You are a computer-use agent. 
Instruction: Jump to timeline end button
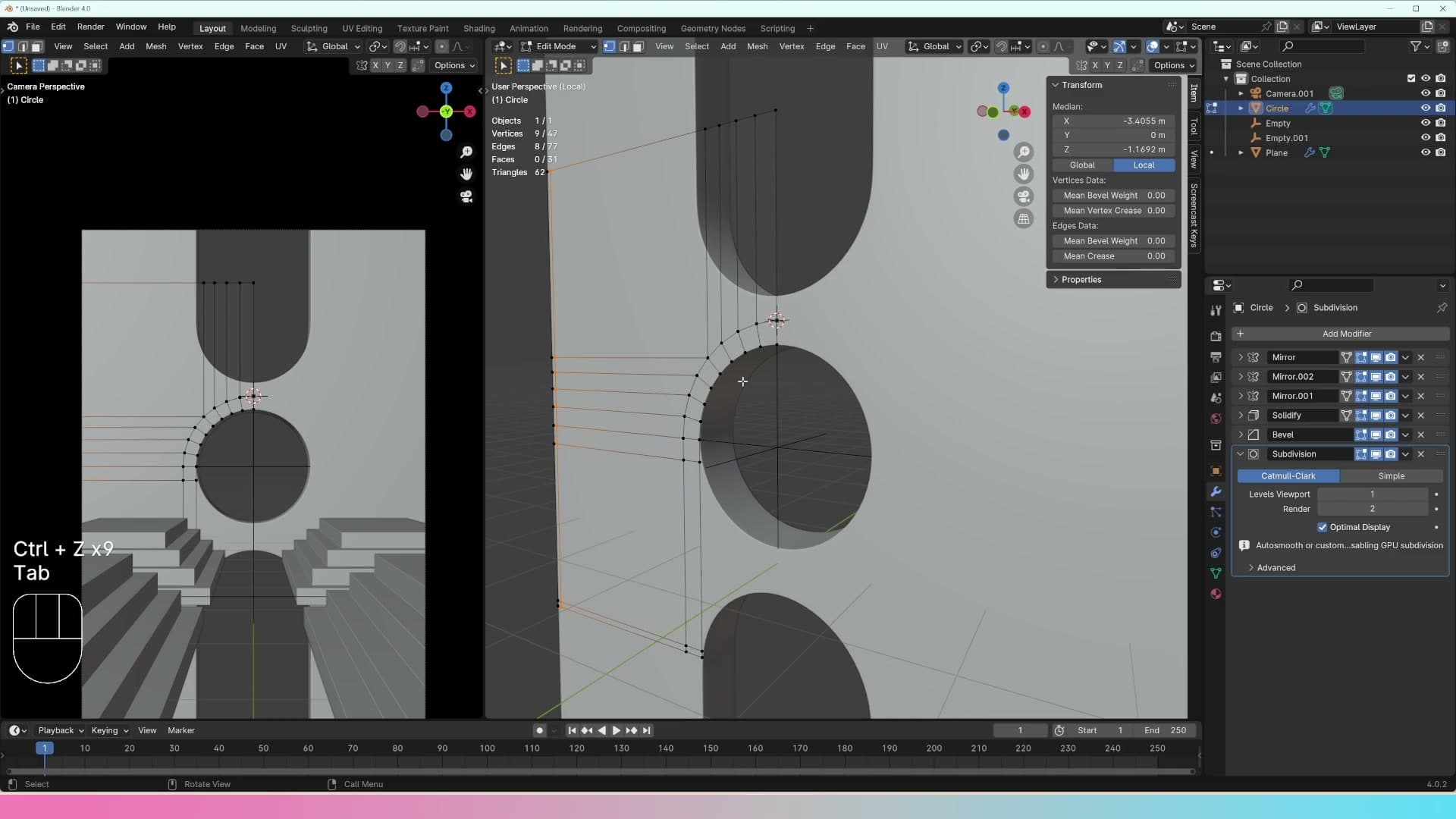tap(646, 730)
